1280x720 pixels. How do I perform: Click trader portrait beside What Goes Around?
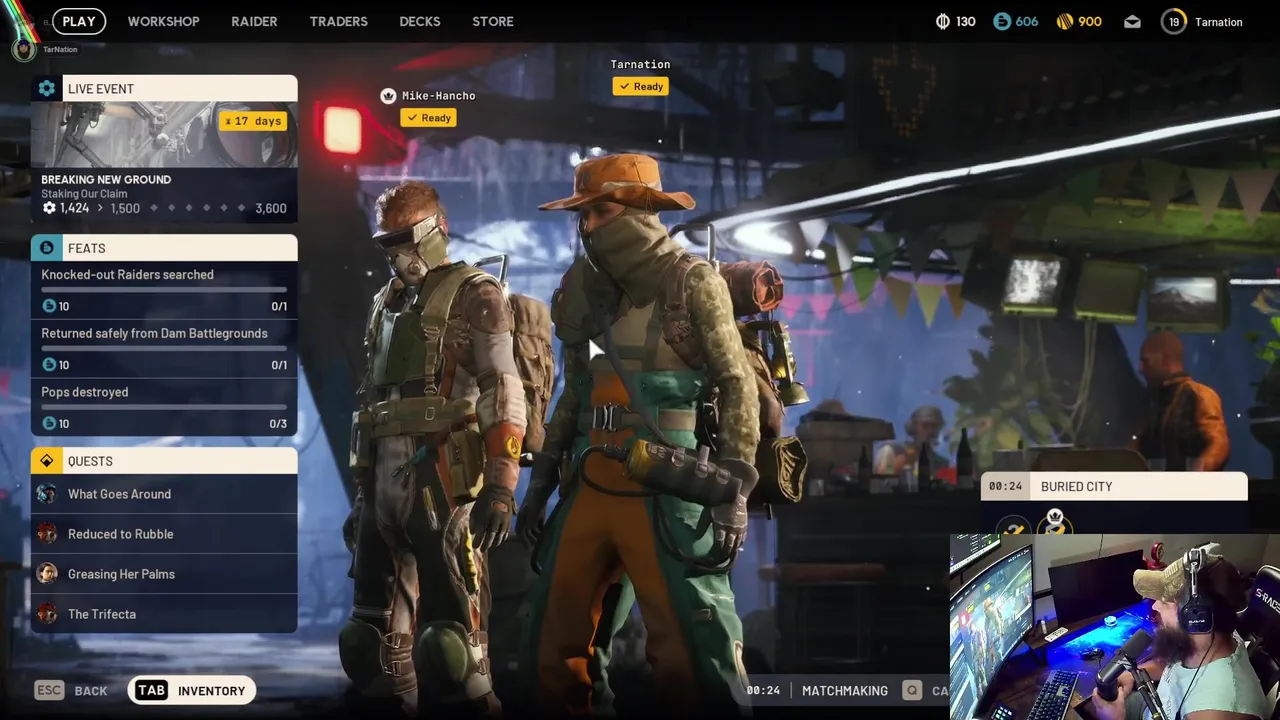(47, 494)
